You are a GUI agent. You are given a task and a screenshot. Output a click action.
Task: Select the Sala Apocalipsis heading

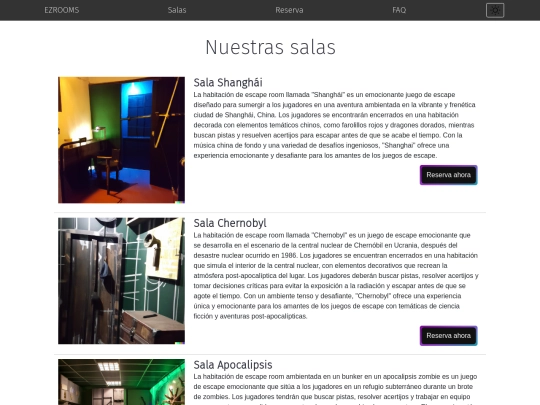(233, 365)
